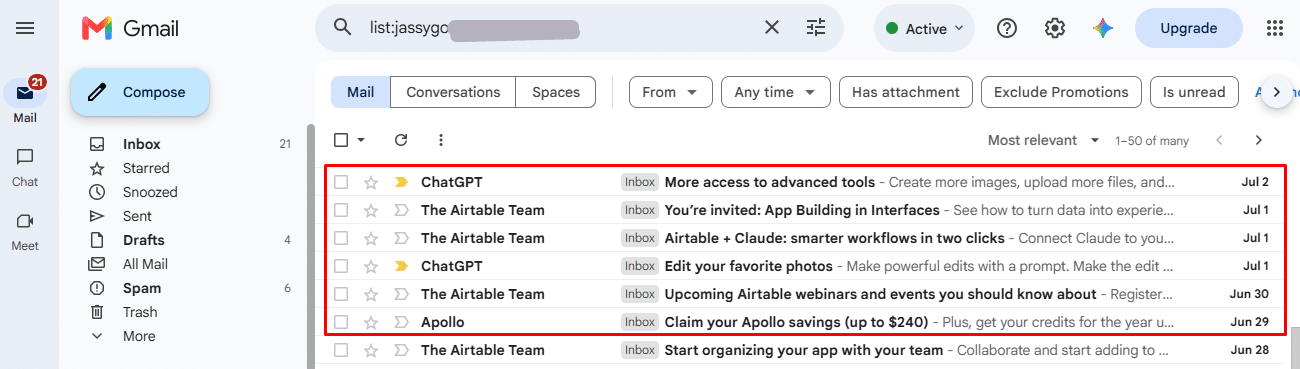Switch to the Conversations tab
1300x369 pixels.
[453, 92]
